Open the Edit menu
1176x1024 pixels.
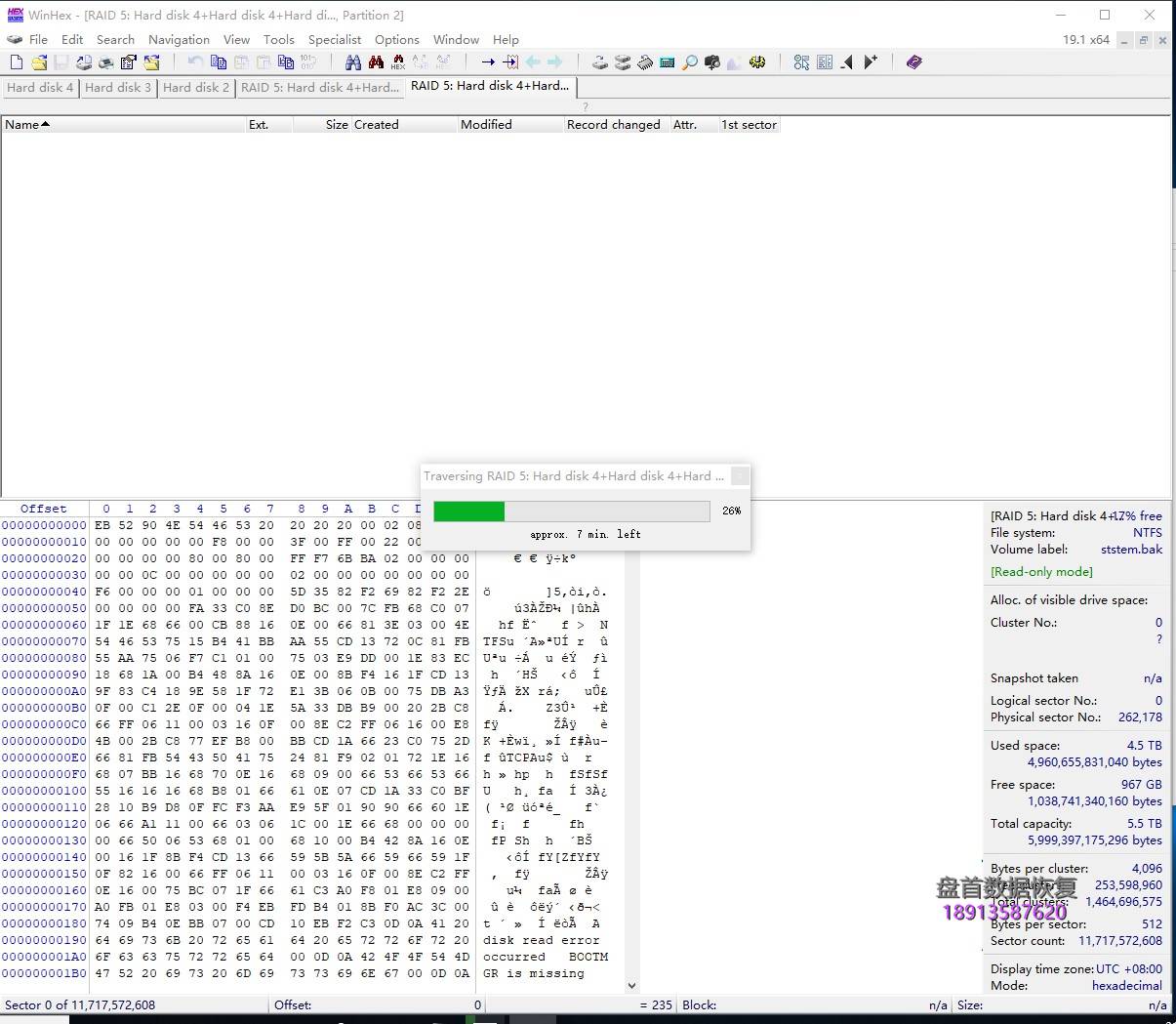(x=72, y=40)
